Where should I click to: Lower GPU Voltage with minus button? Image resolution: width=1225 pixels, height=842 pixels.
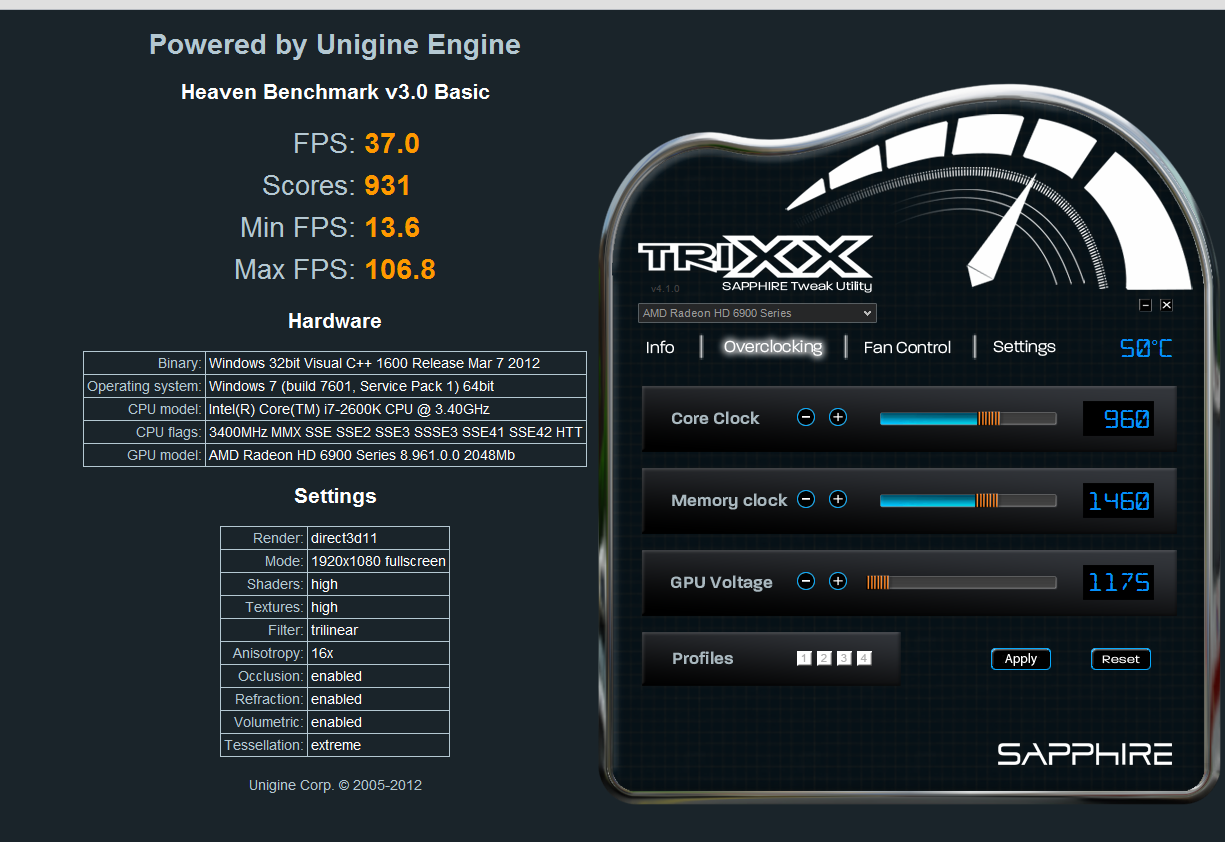[x=806, y=581]
